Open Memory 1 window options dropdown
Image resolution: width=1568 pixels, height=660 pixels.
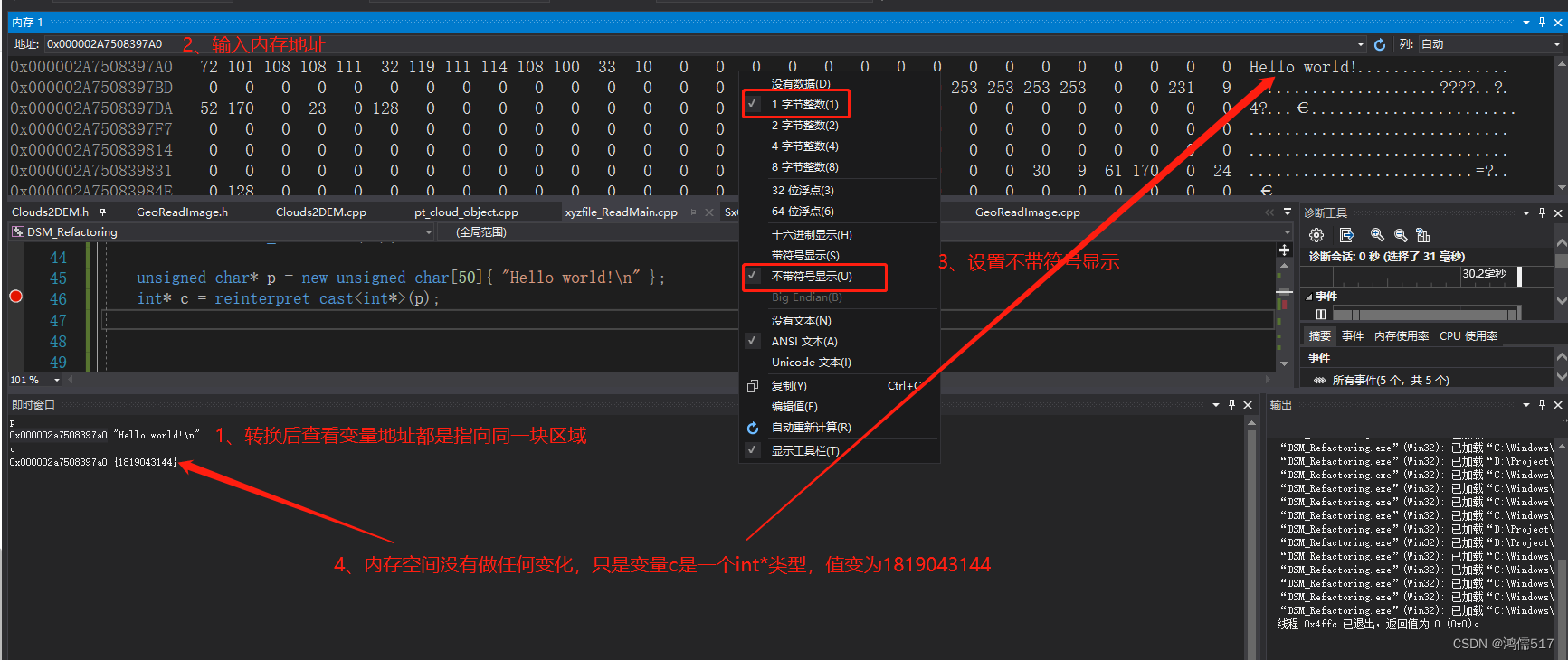click(1526, 22)
